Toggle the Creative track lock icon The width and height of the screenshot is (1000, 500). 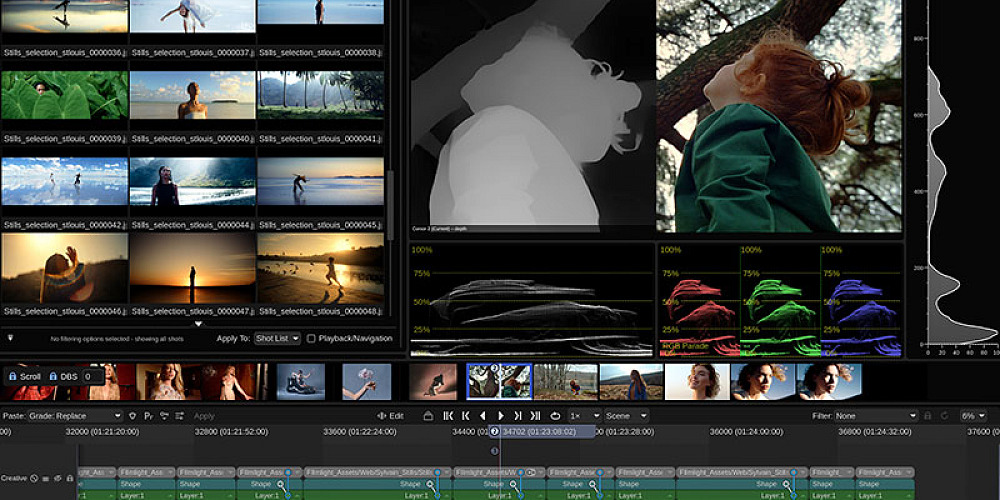click(x=70, y=478)
